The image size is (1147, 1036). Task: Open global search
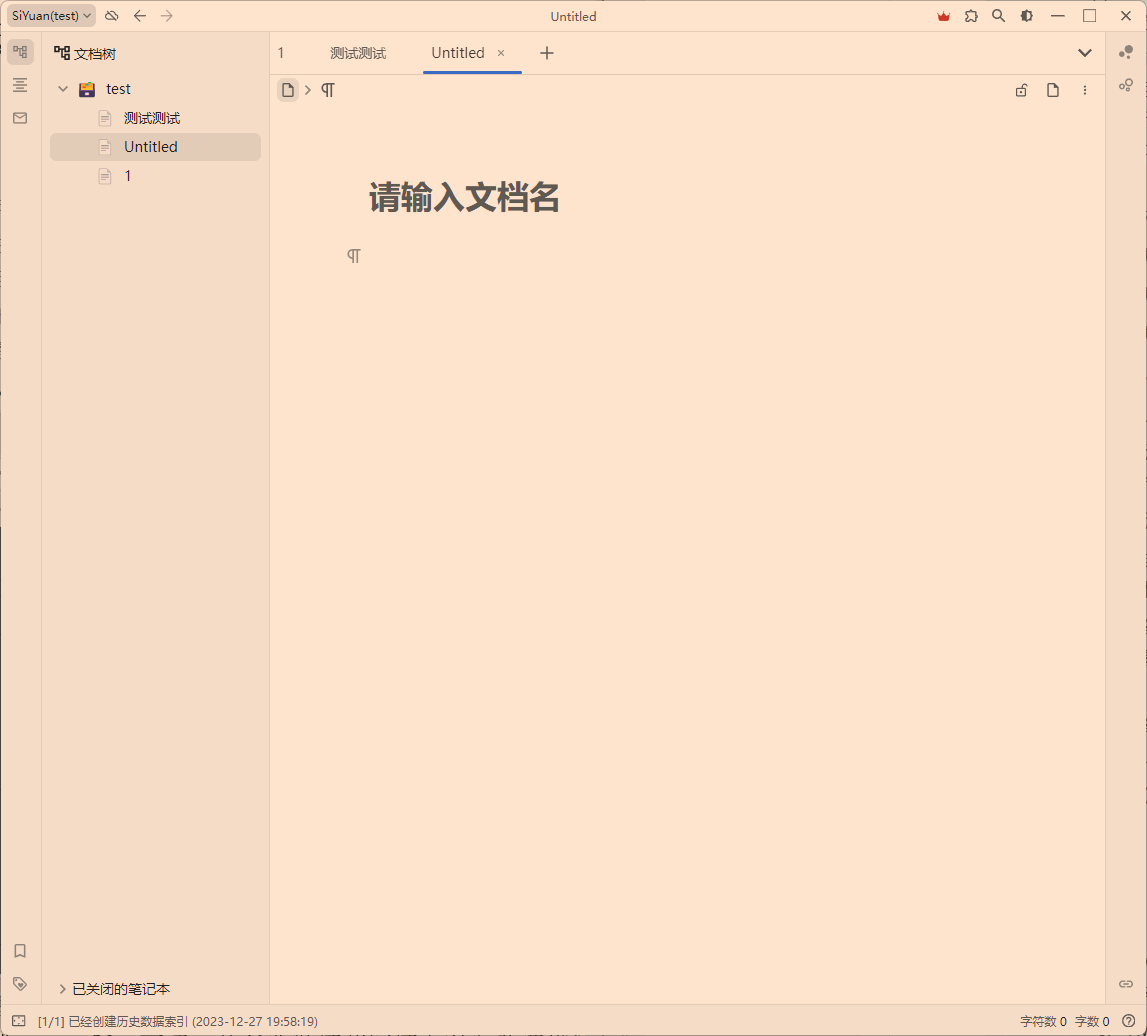point(998,16)
